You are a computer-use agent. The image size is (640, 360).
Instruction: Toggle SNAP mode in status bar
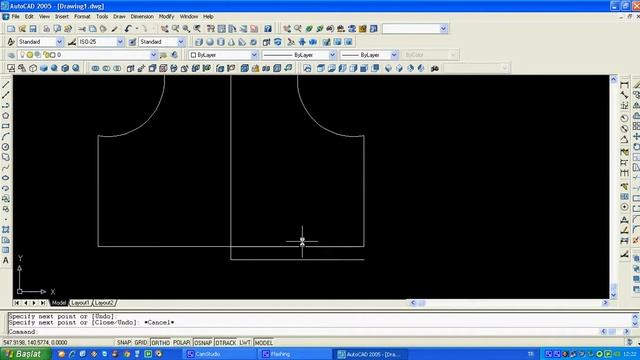pos(124,342)
